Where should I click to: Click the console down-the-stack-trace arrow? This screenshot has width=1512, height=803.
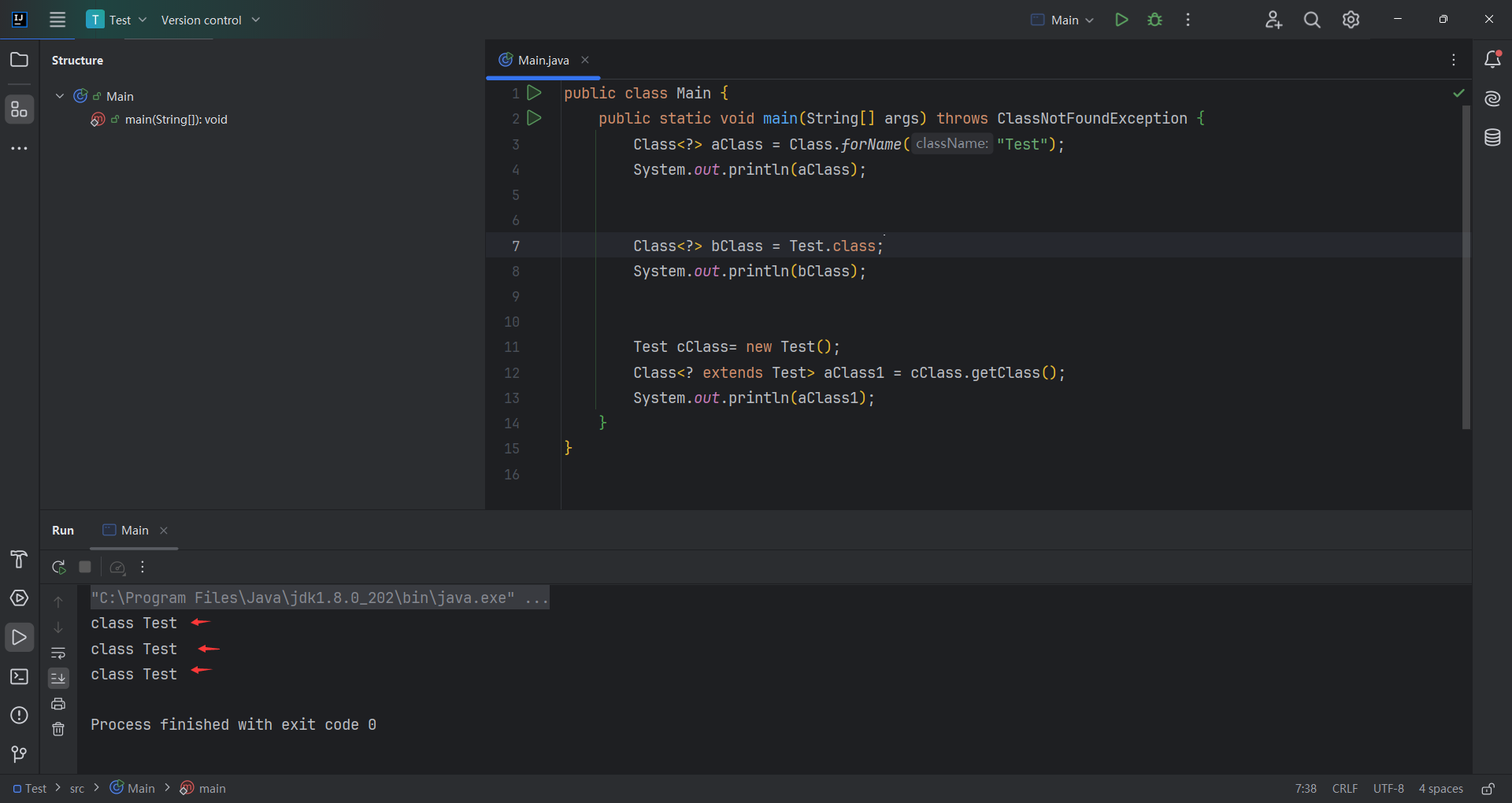click(x=58, y=627)
